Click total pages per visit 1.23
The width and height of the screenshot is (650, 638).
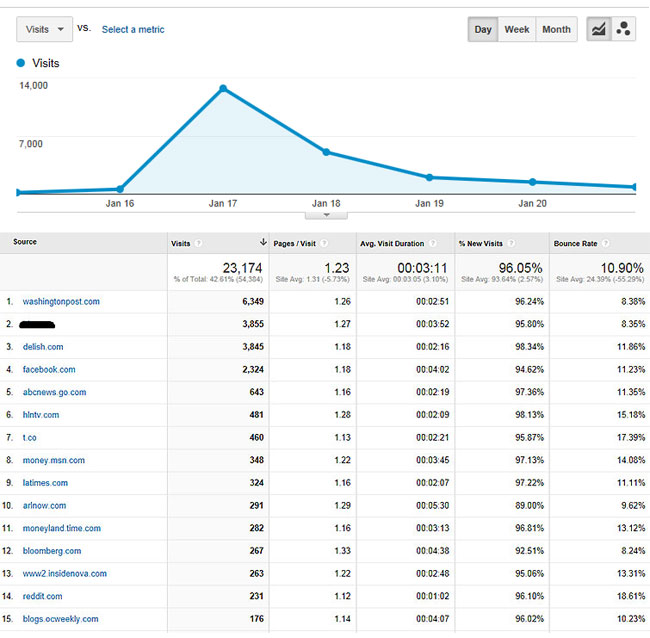point(337,267)
